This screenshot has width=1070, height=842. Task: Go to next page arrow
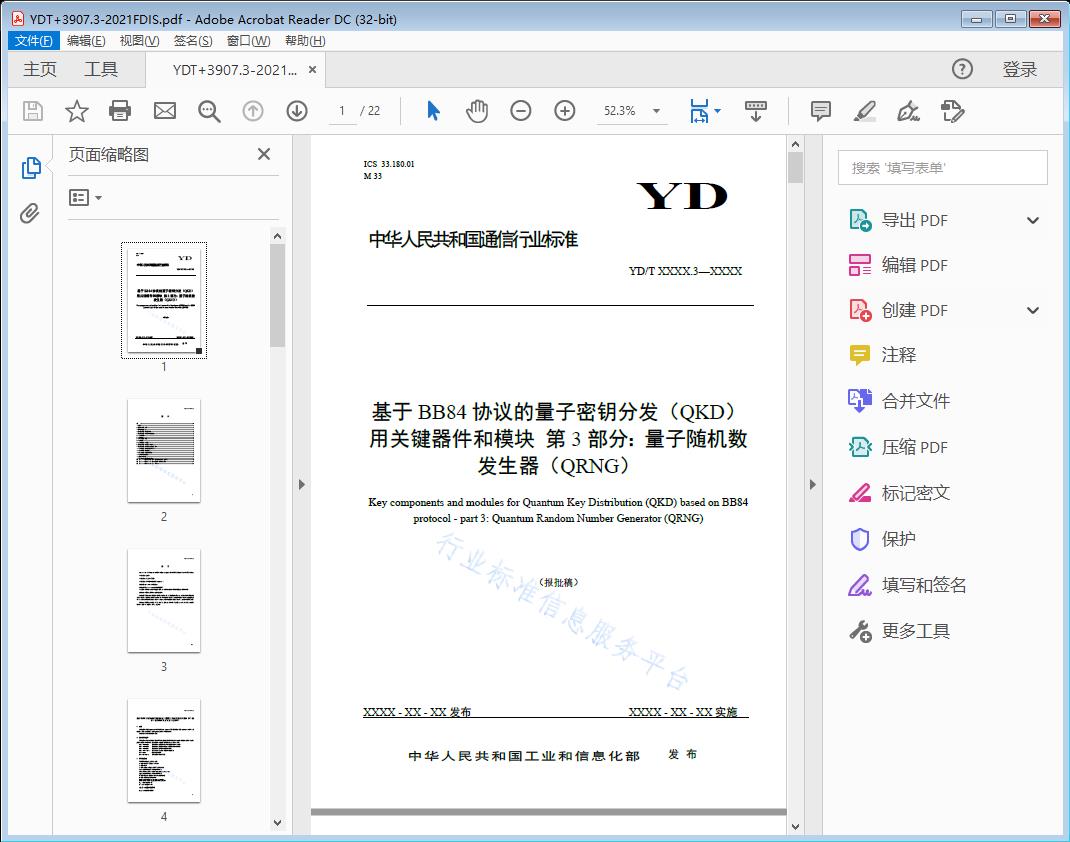[297, 111]
